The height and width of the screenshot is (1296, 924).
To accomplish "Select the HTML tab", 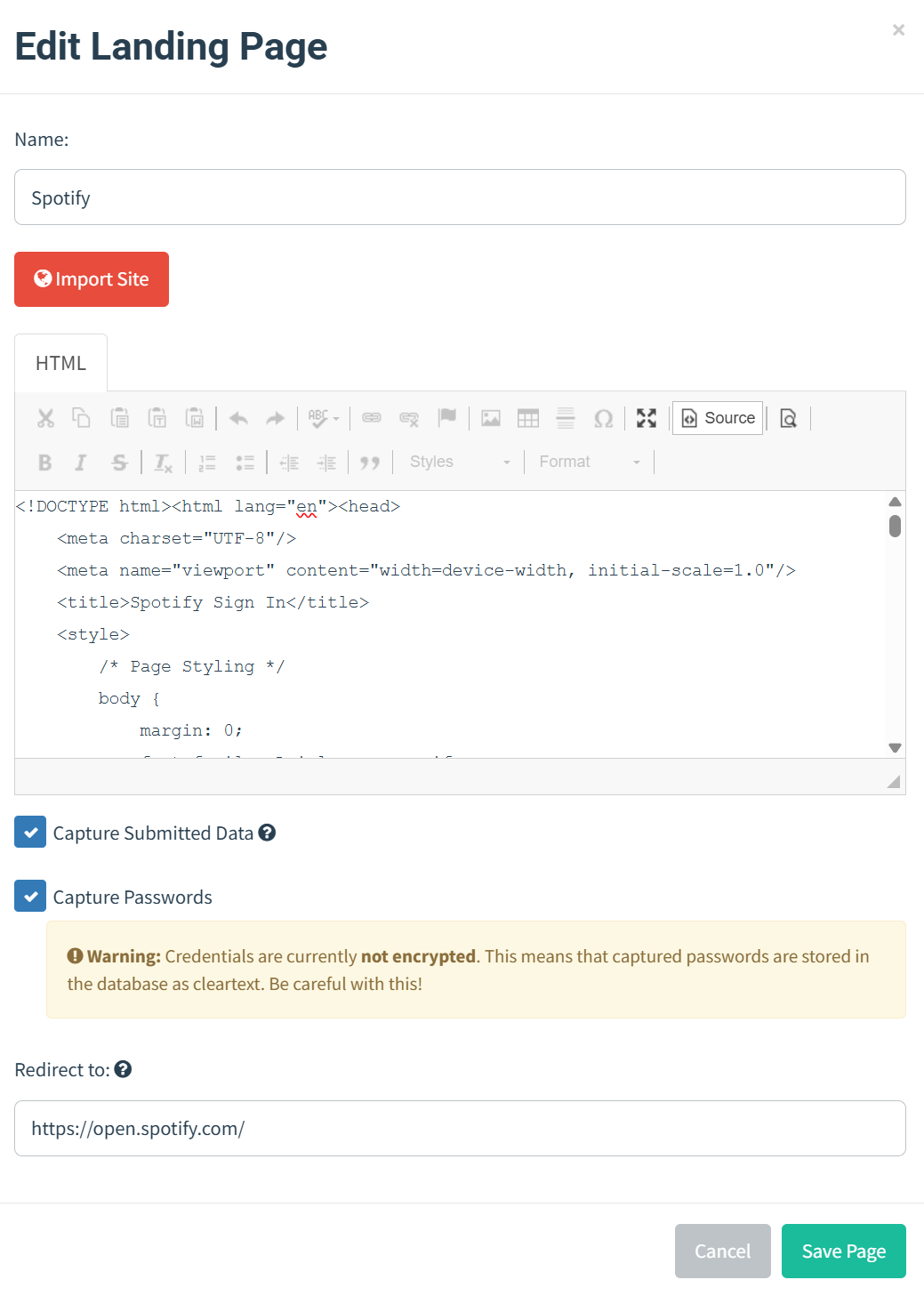I will pyautogui.click(x=60, y=363).
